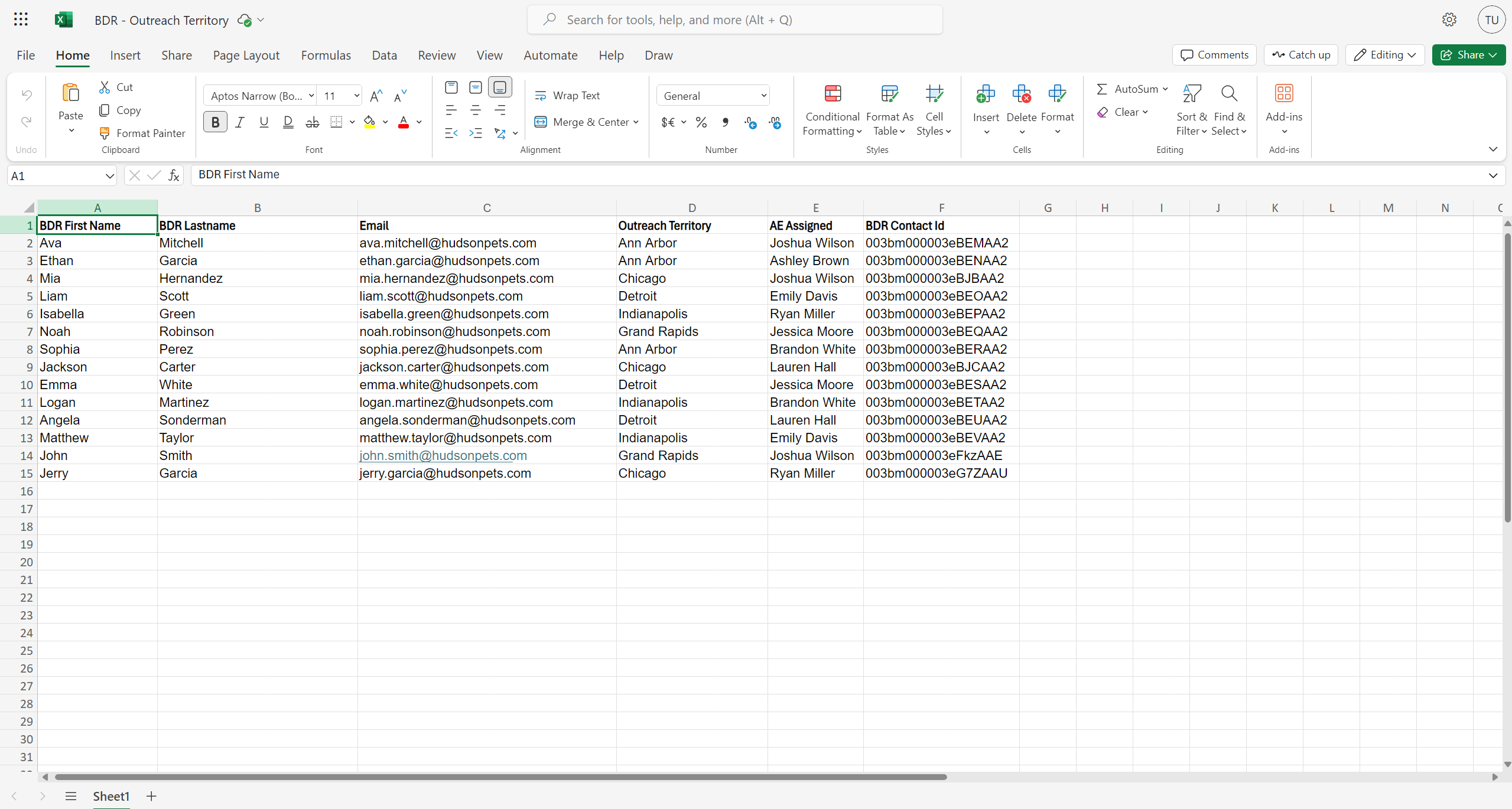
Task: Switch to the Data tab
Action: pyautogui.click(x=384, y=55)
